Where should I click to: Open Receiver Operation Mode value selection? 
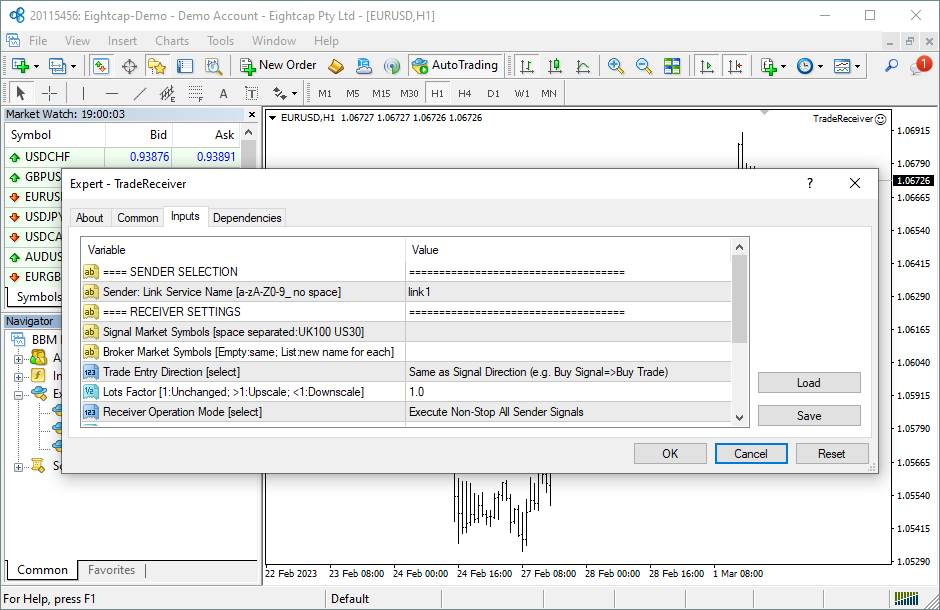pyautogui.click(x=568, y=412)
